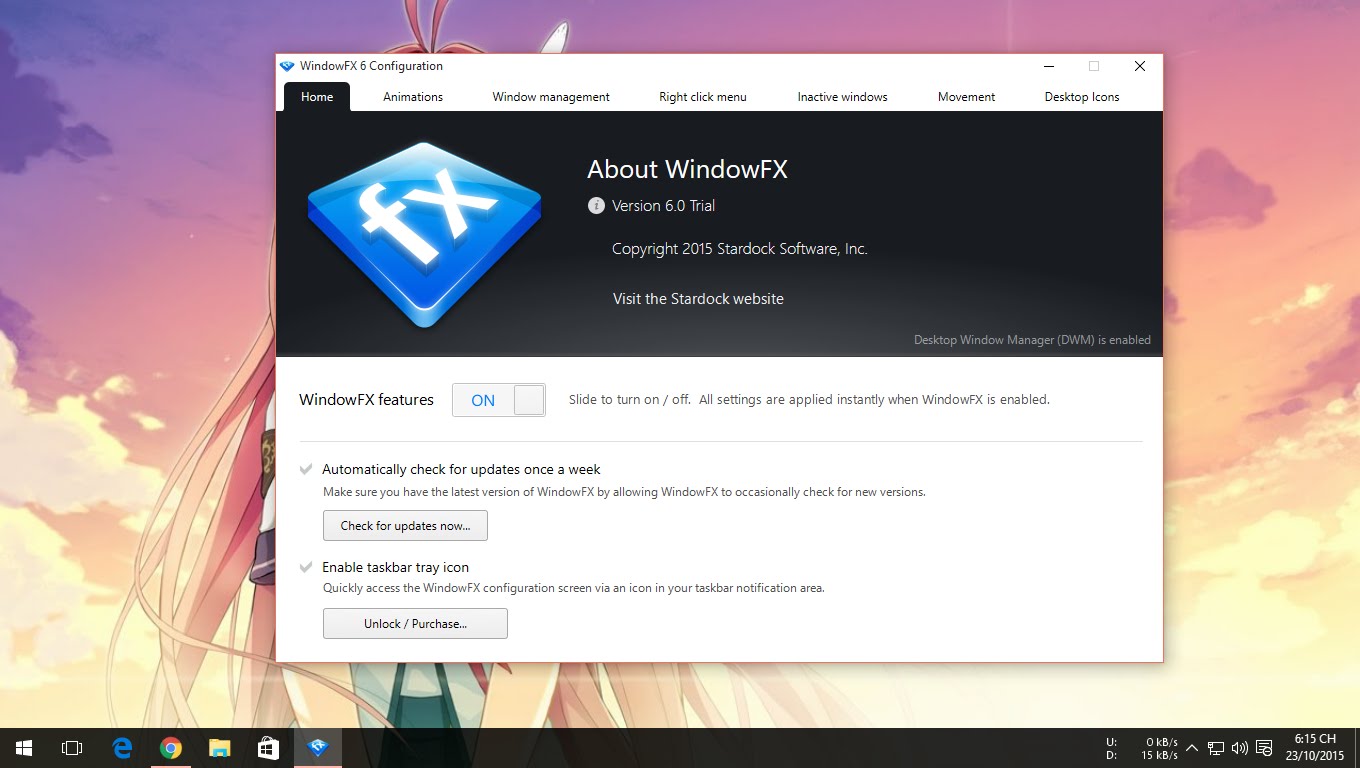Open File Explorer from the taskbar
The image size is (1360, 768).
pos(220,748)
